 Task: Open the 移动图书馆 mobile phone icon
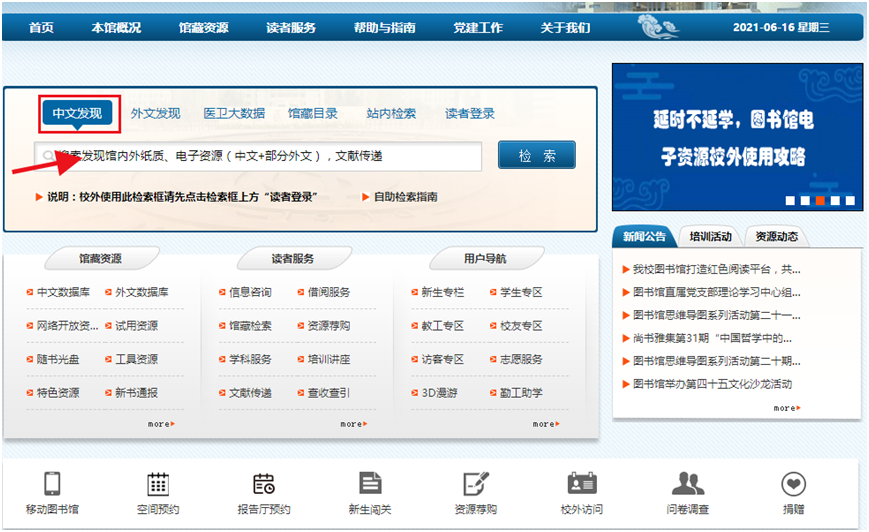(x=52, y=484)
